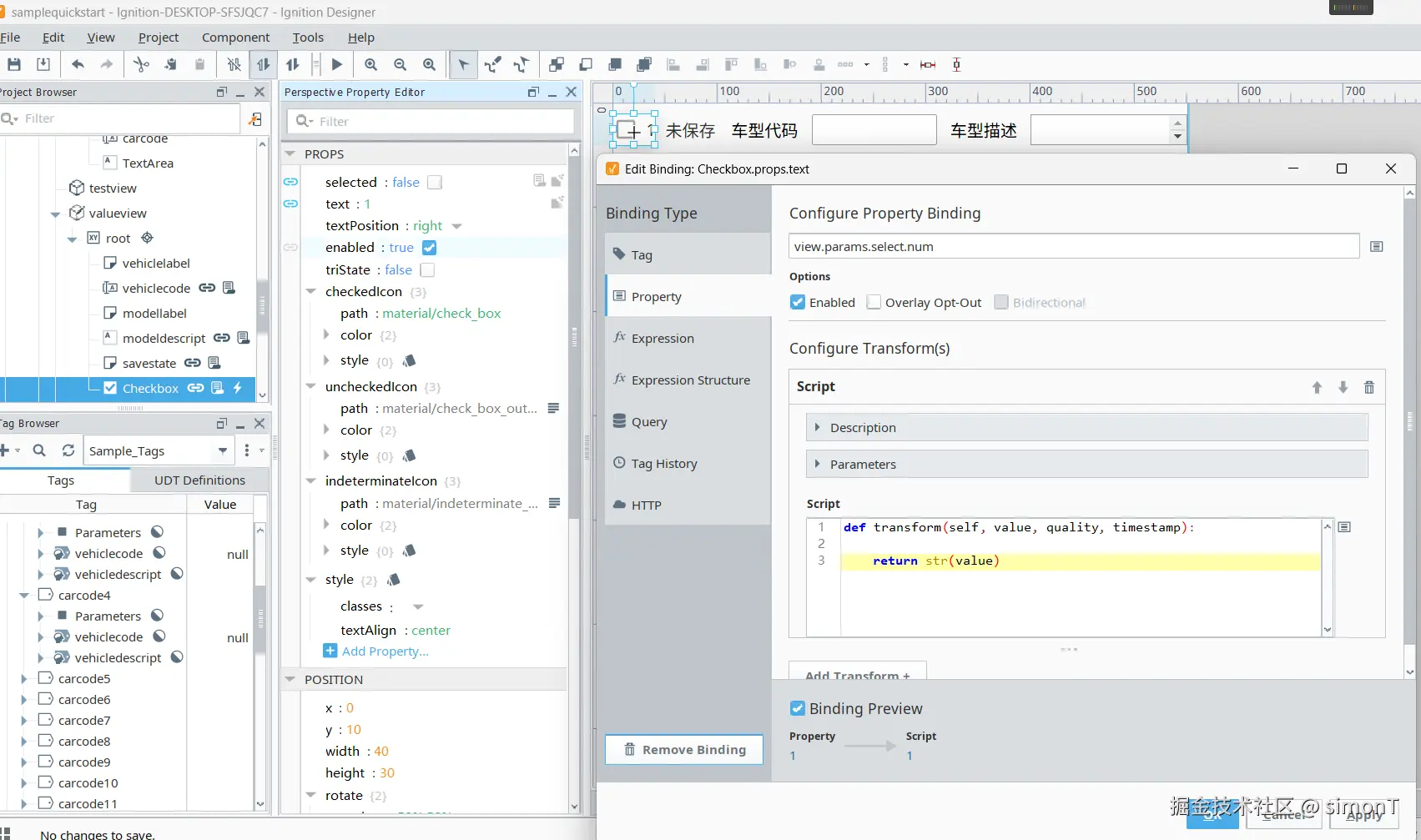Collapse the PROPS section

click(290, 153)
